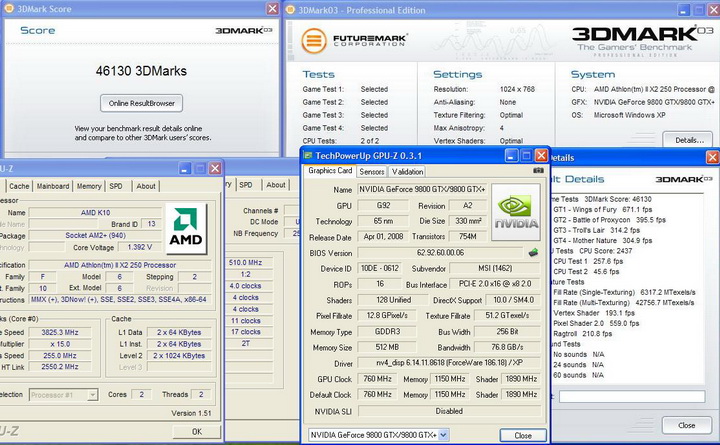Switch to the Validation tab in GPU-Z

pyautogui.click(x=407, y=171)
